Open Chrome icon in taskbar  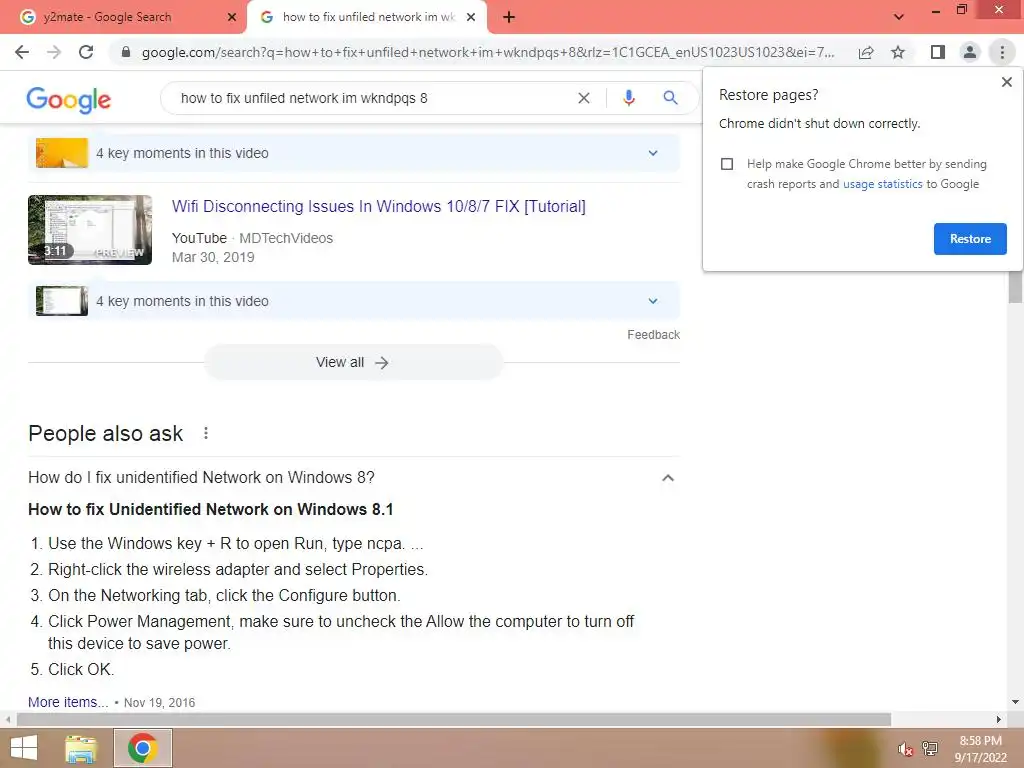click(x=142, y=748)
